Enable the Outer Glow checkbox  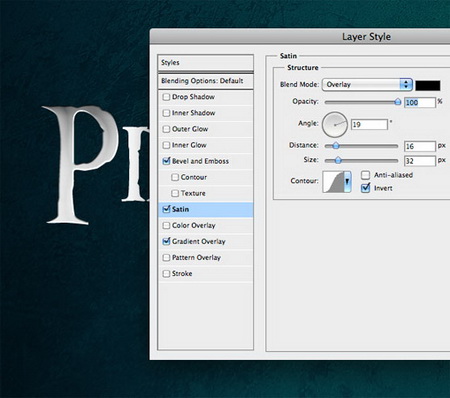tap(166, 129)
